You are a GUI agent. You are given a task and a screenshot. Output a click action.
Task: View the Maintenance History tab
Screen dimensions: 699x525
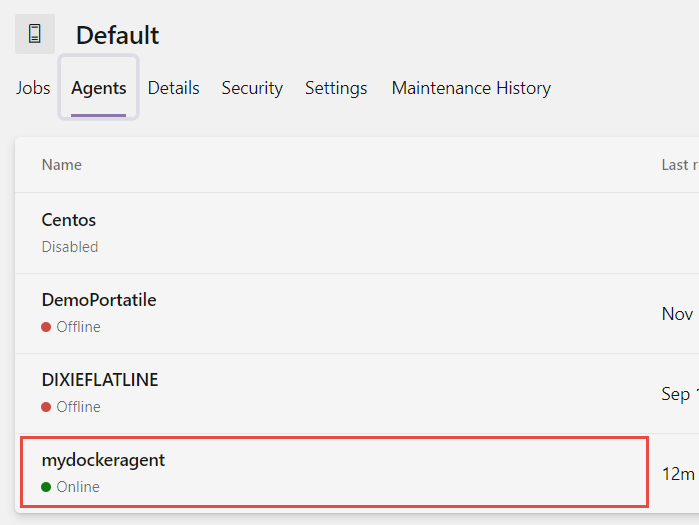tap(471, 88)
